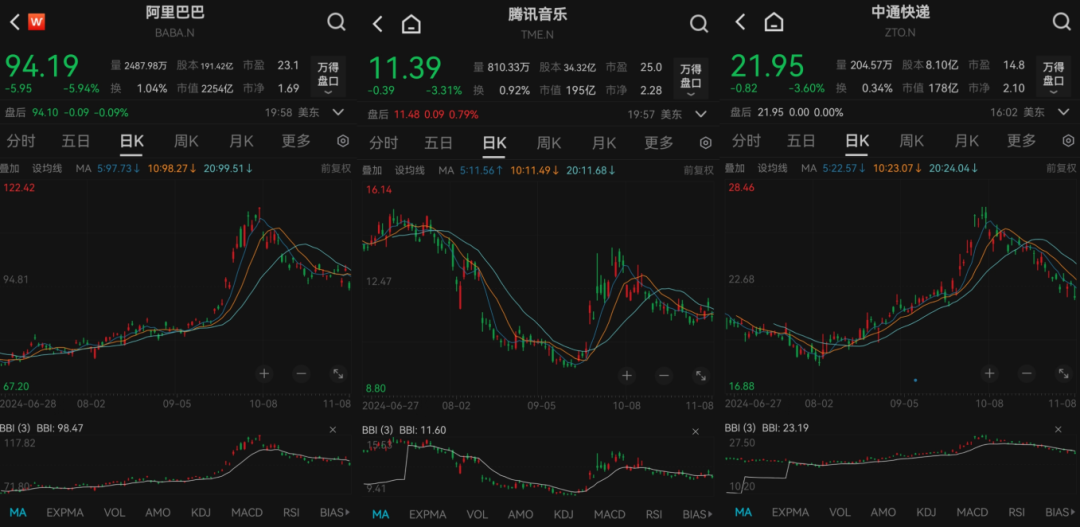Select RSI indicator for 腾讯音乐
1080x527 pixels.
(654, 515)
